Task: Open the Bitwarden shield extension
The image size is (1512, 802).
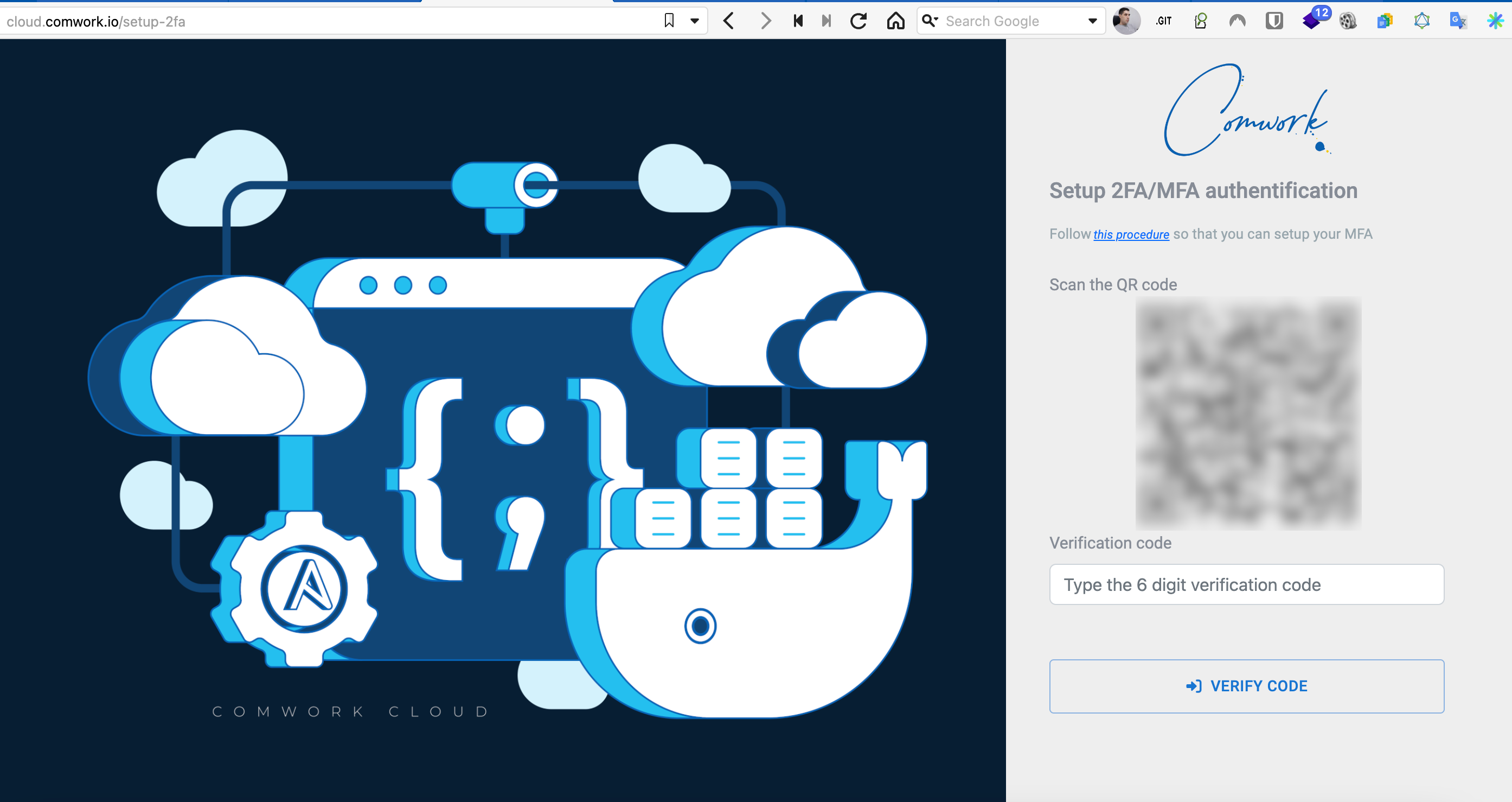Action: point(1274,21)
